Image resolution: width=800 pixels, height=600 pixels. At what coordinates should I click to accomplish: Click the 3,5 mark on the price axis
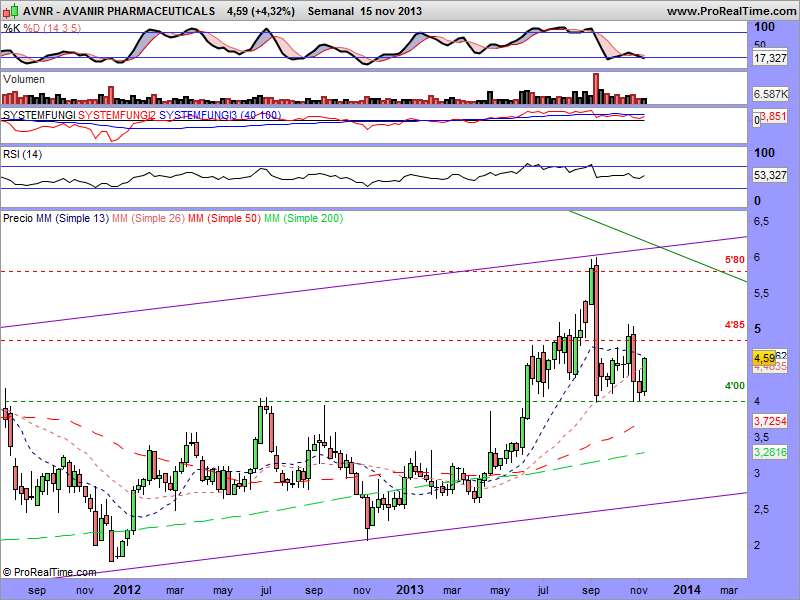click(x=761, y=437)
